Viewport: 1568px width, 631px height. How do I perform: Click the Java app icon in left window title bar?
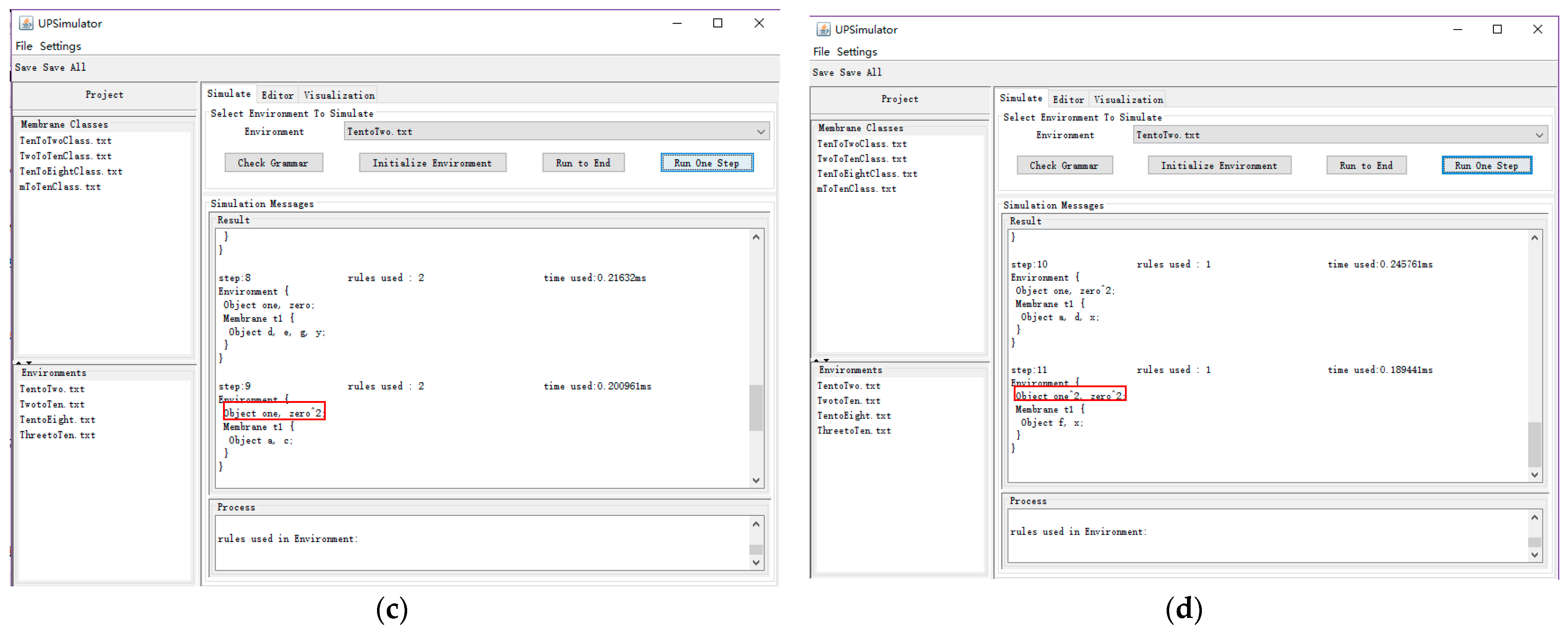coord(26,23)
